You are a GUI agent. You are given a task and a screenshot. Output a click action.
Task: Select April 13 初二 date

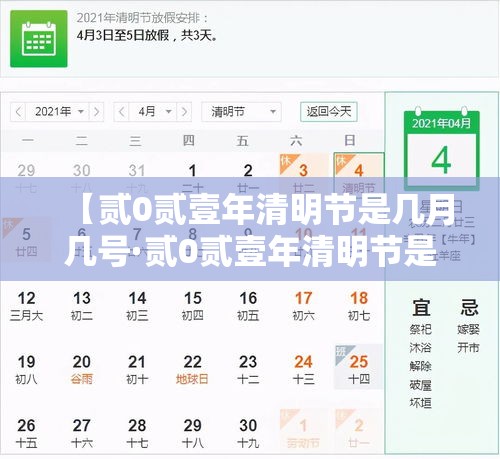(82, 306)
